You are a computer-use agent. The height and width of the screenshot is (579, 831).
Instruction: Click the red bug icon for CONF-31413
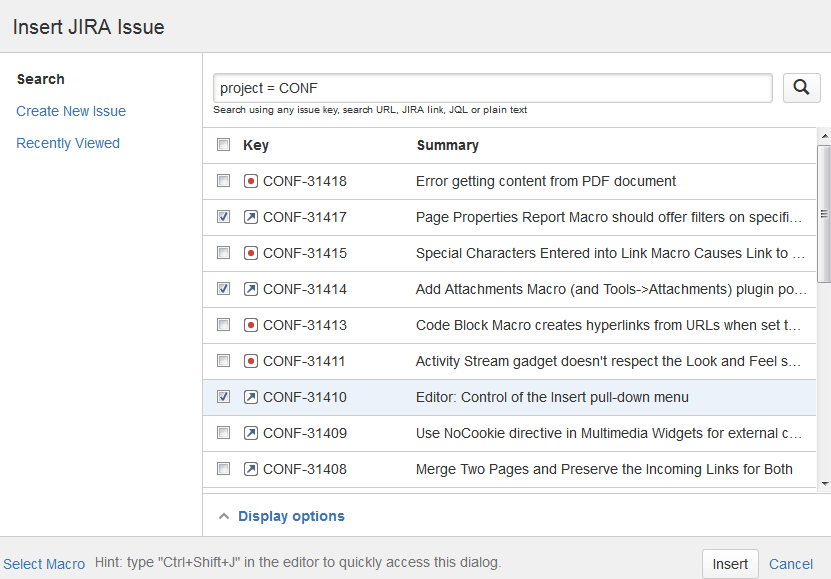pos(251,325)
